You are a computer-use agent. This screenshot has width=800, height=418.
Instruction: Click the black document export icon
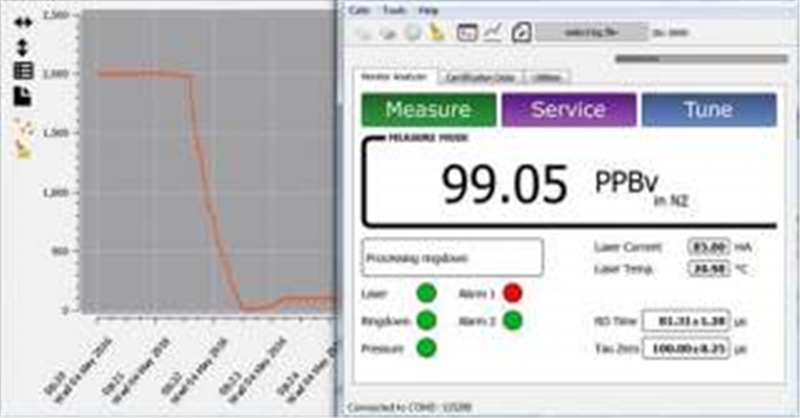[x=22, y=96]
